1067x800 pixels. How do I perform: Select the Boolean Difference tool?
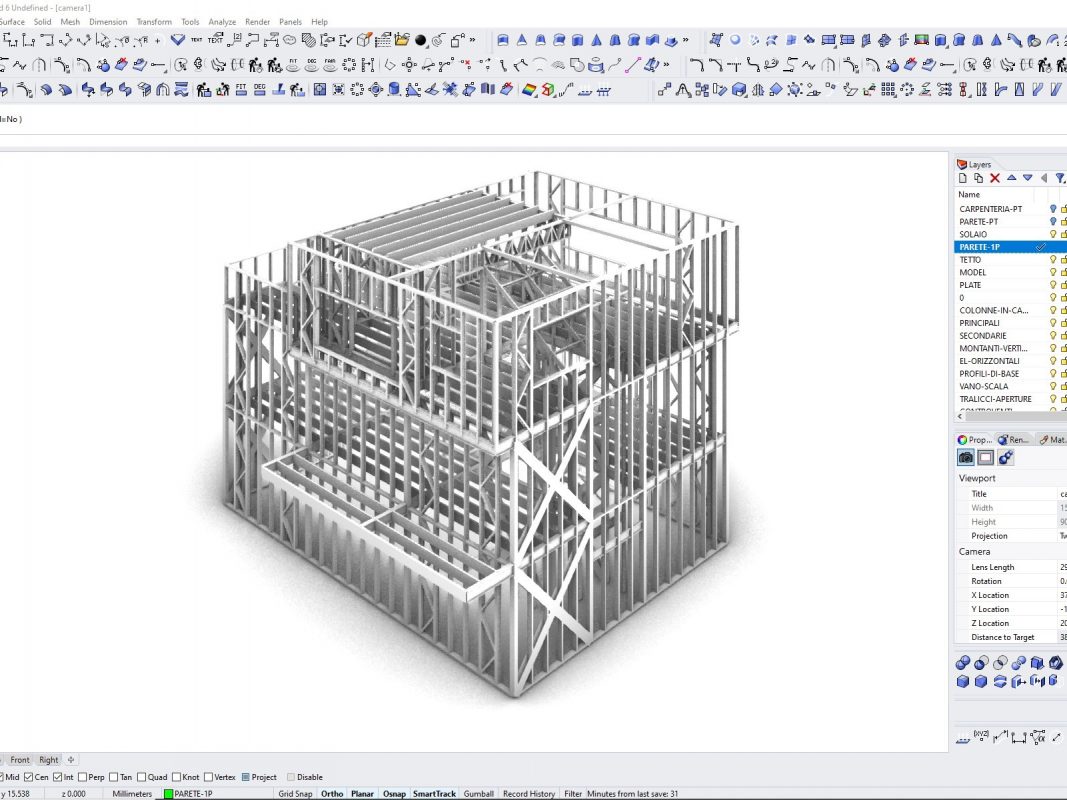[981, 663]
